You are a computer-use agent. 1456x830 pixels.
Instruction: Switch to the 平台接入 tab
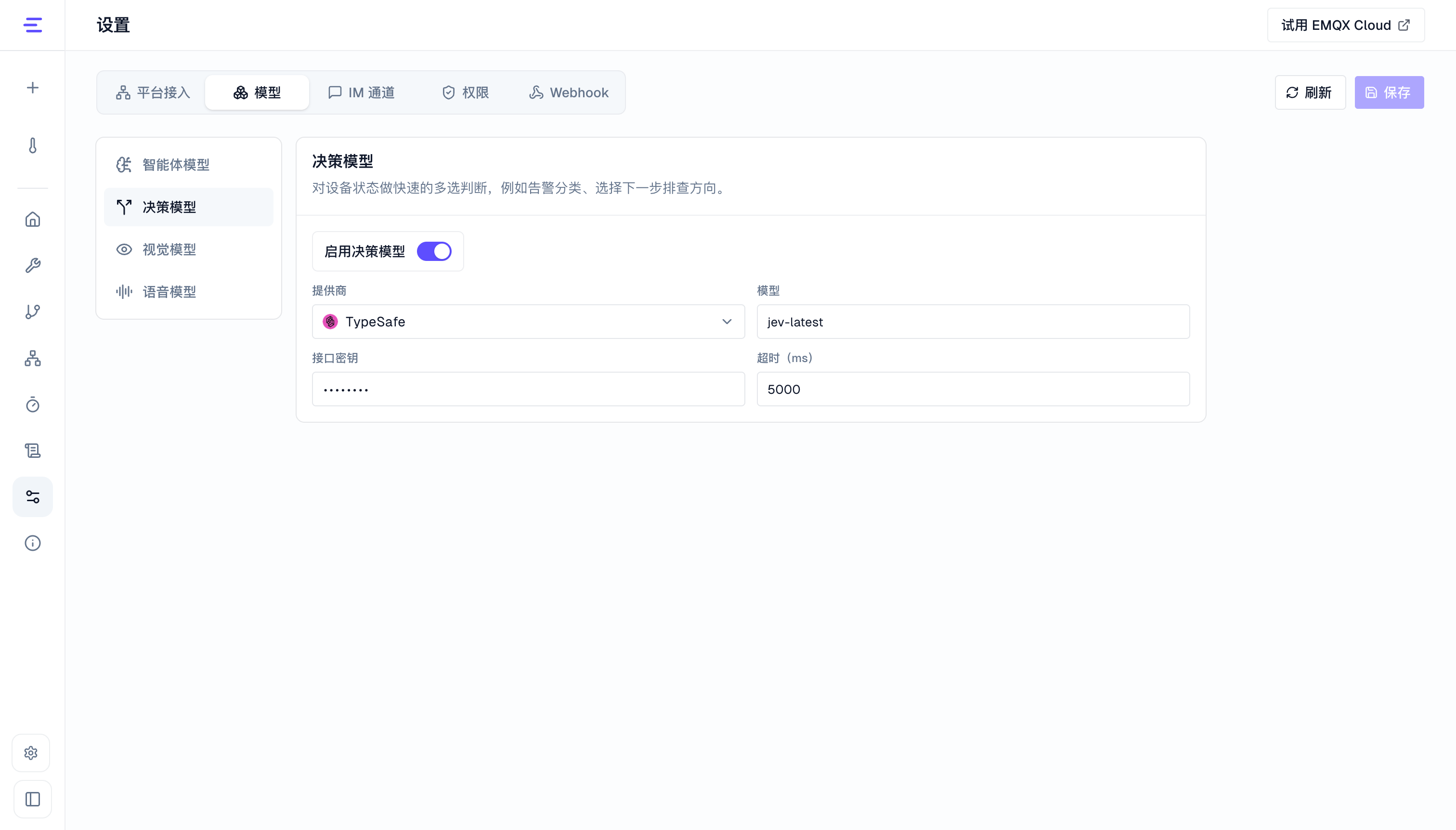pyautogui.click(x=153, y=92)
